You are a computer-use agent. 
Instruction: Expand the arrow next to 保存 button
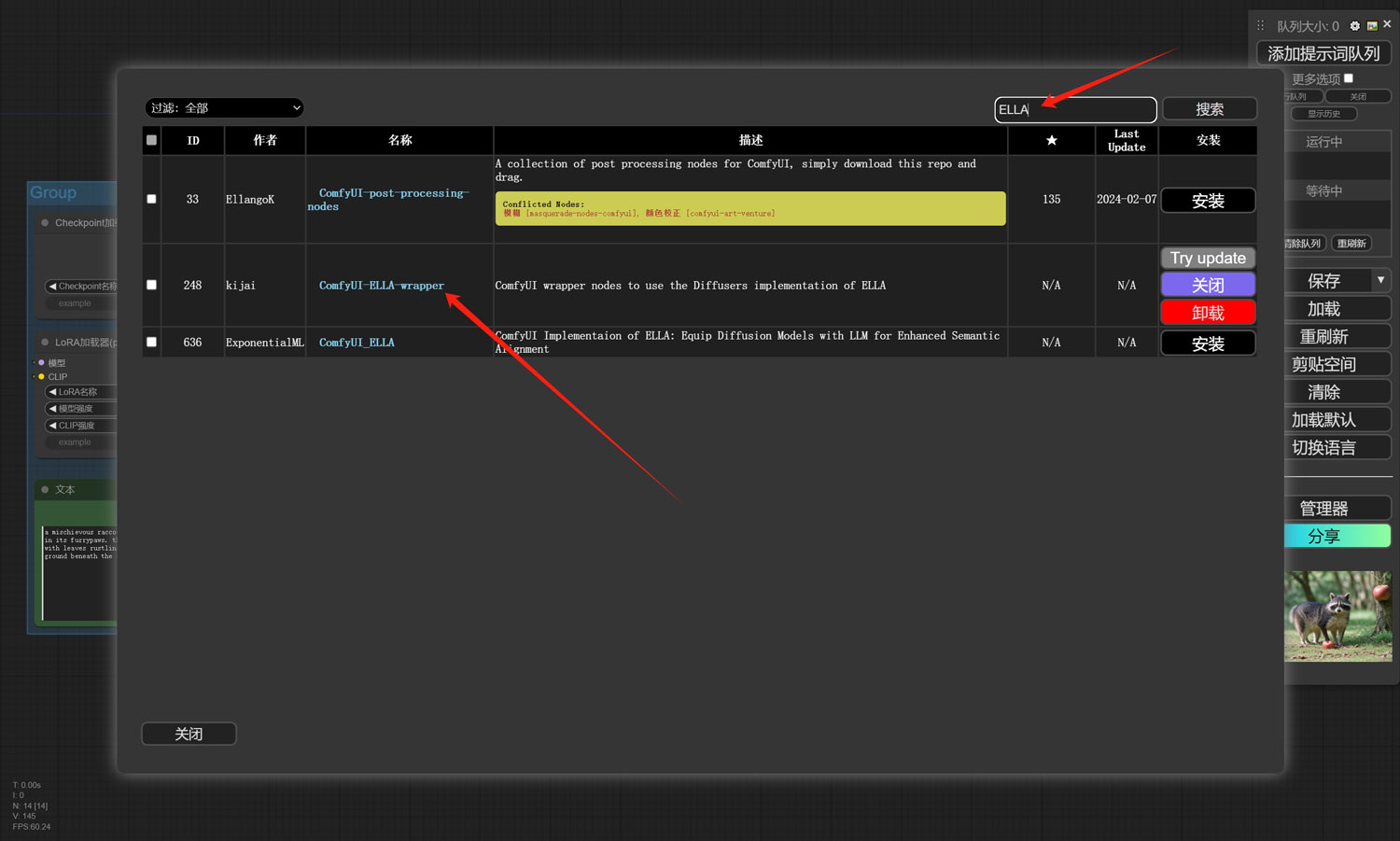click(1380, 280)
